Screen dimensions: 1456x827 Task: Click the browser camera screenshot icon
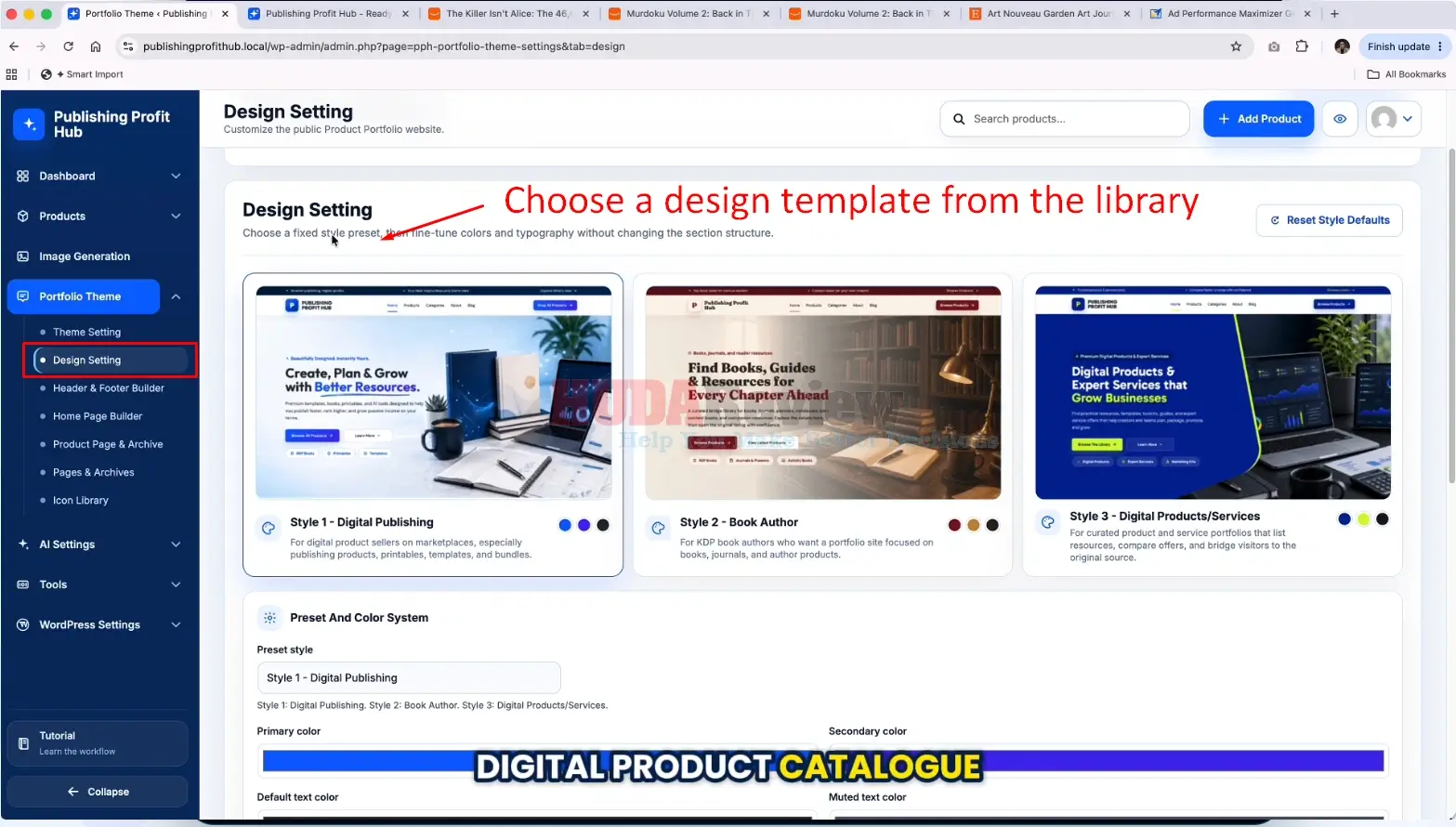click(x=1274, y=46)
